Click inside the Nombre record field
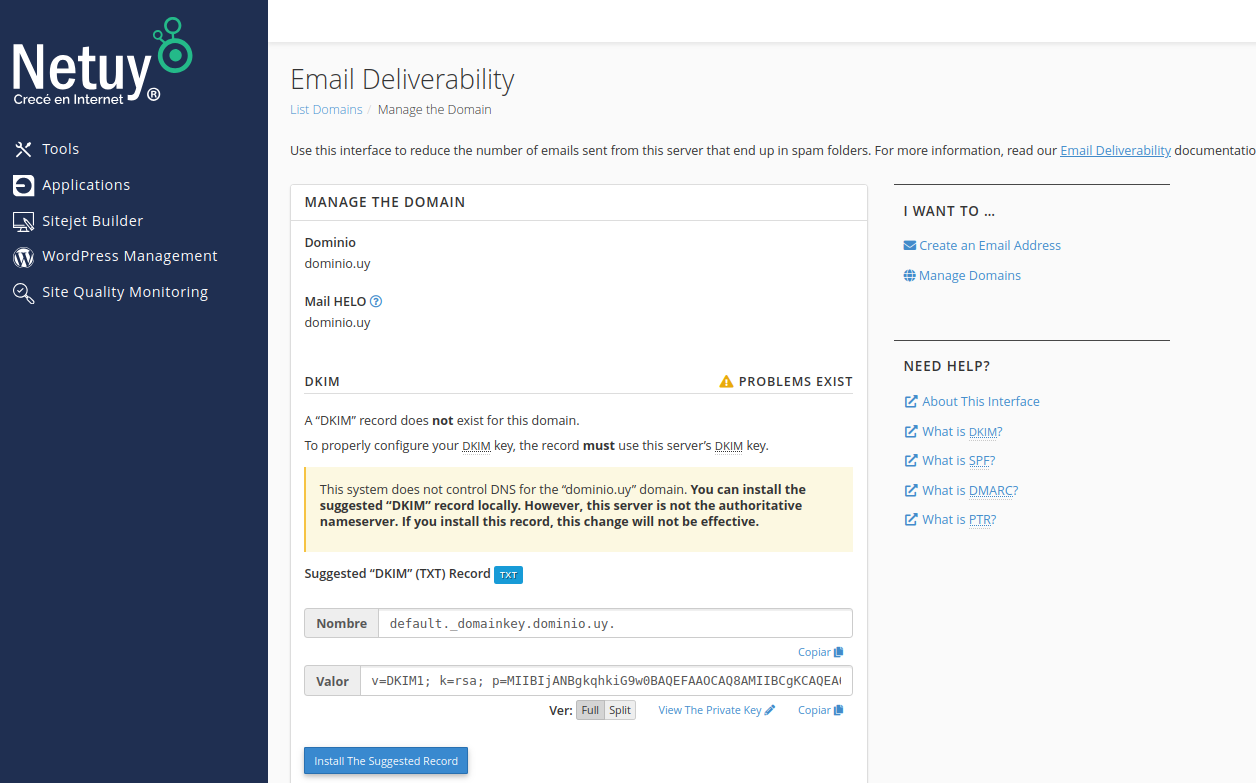 (614, 623)
